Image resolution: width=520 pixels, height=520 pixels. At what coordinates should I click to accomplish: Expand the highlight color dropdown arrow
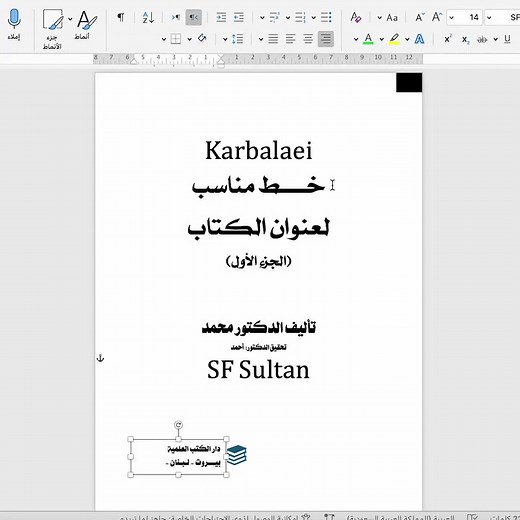point(382,39)
